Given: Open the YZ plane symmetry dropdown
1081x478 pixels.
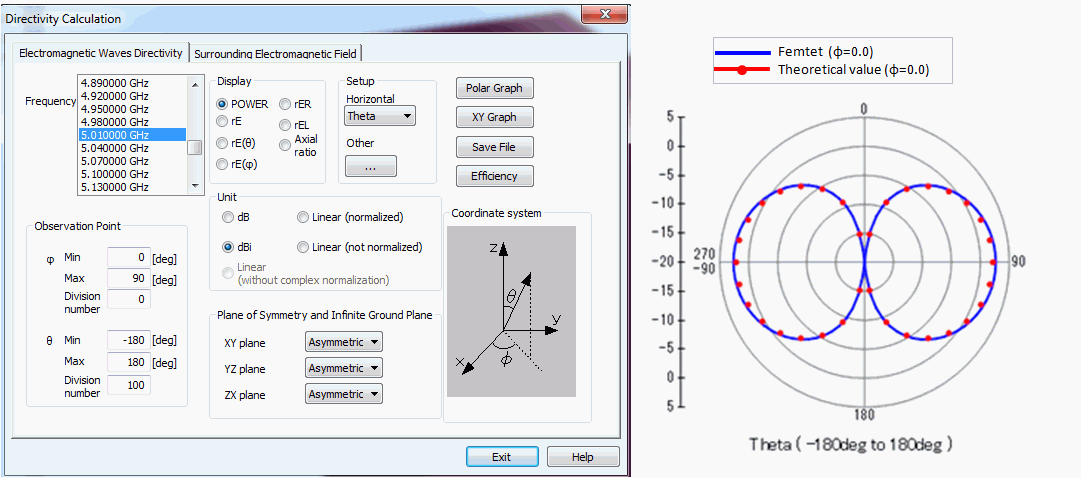Looking at the screenshot, I should point(343,368).
